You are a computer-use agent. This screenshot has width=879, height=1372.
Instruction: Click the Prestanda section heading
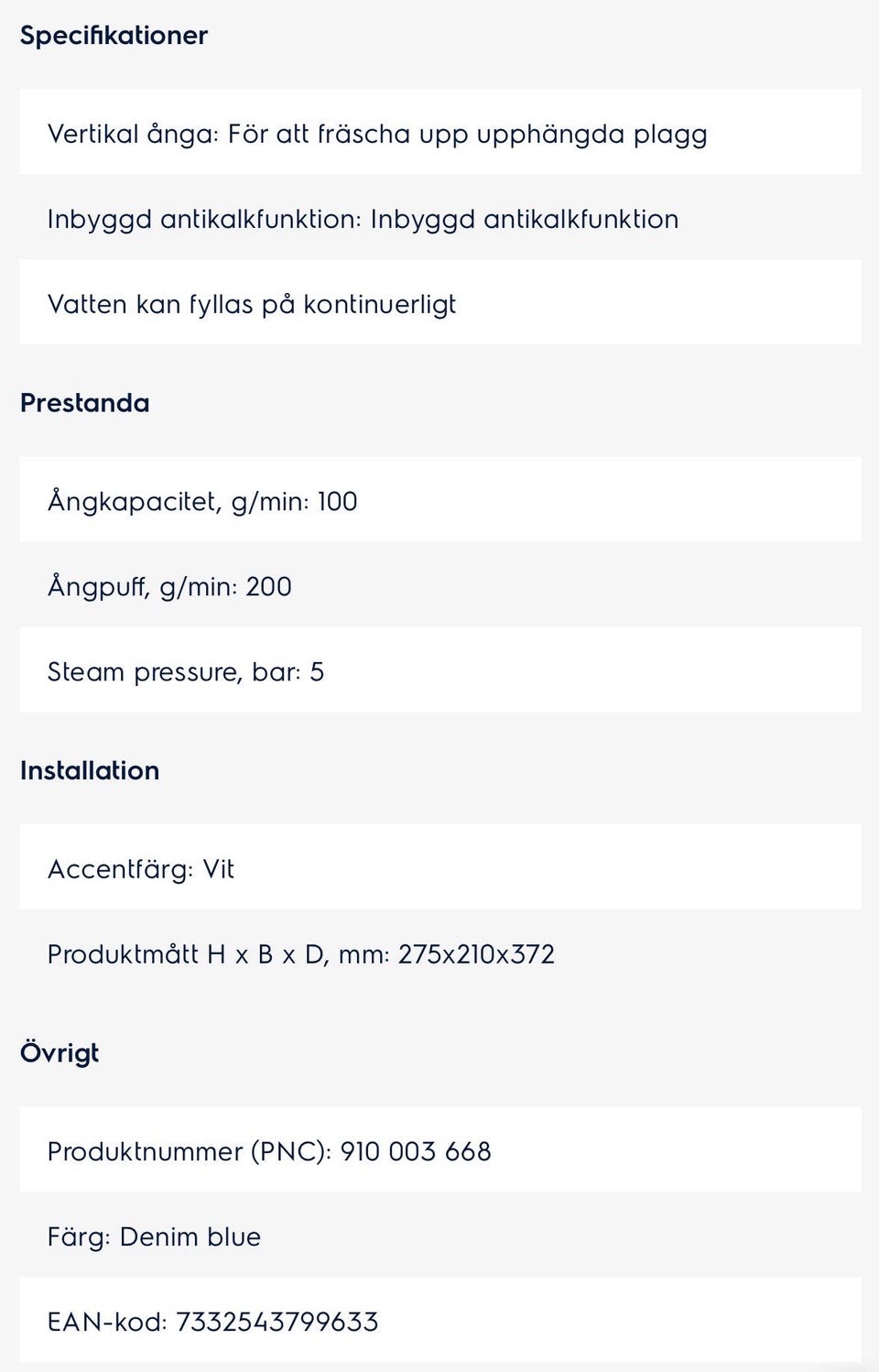pos(84,404)
